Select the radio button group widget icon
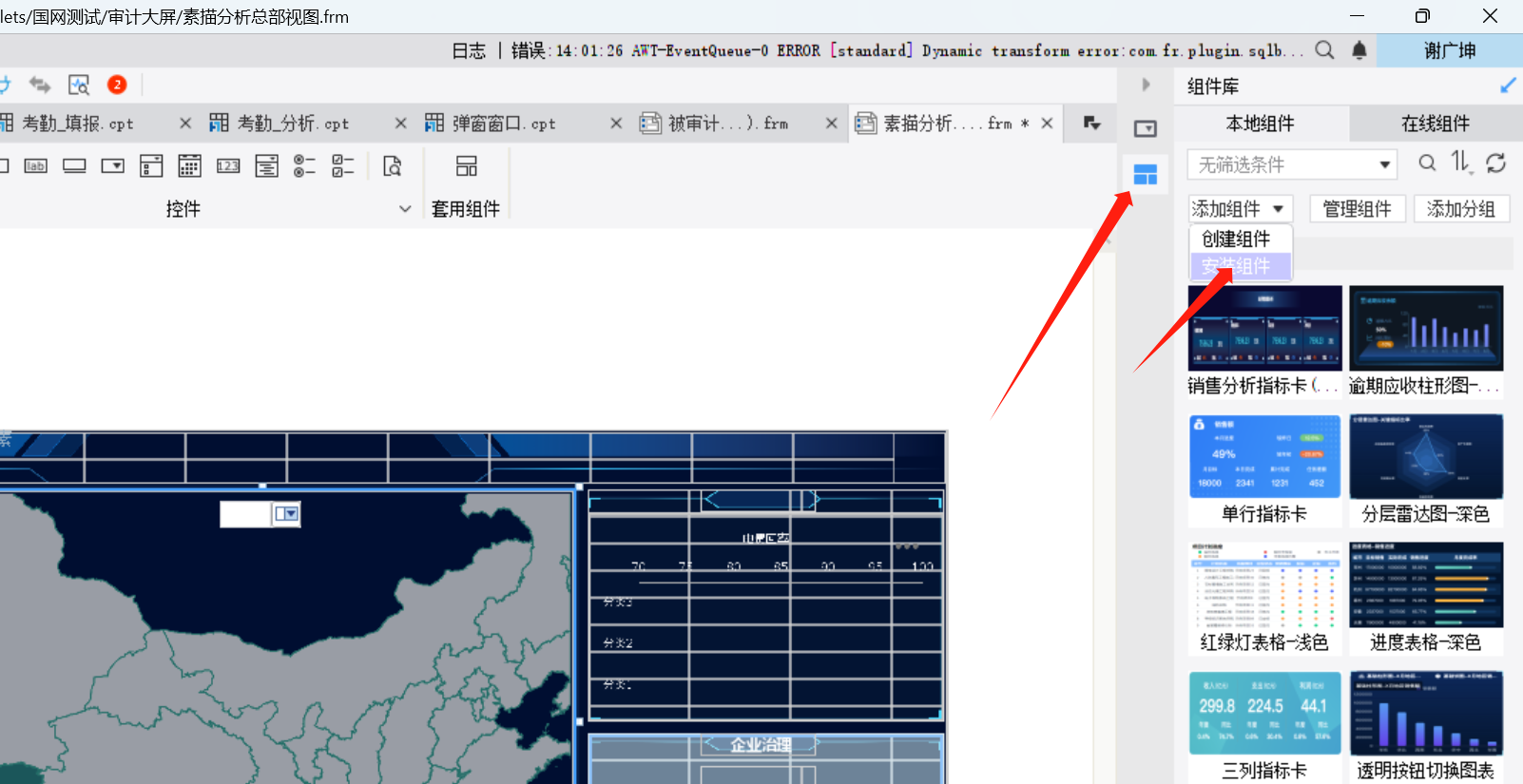1523x784 pixels. click(304, 166)
